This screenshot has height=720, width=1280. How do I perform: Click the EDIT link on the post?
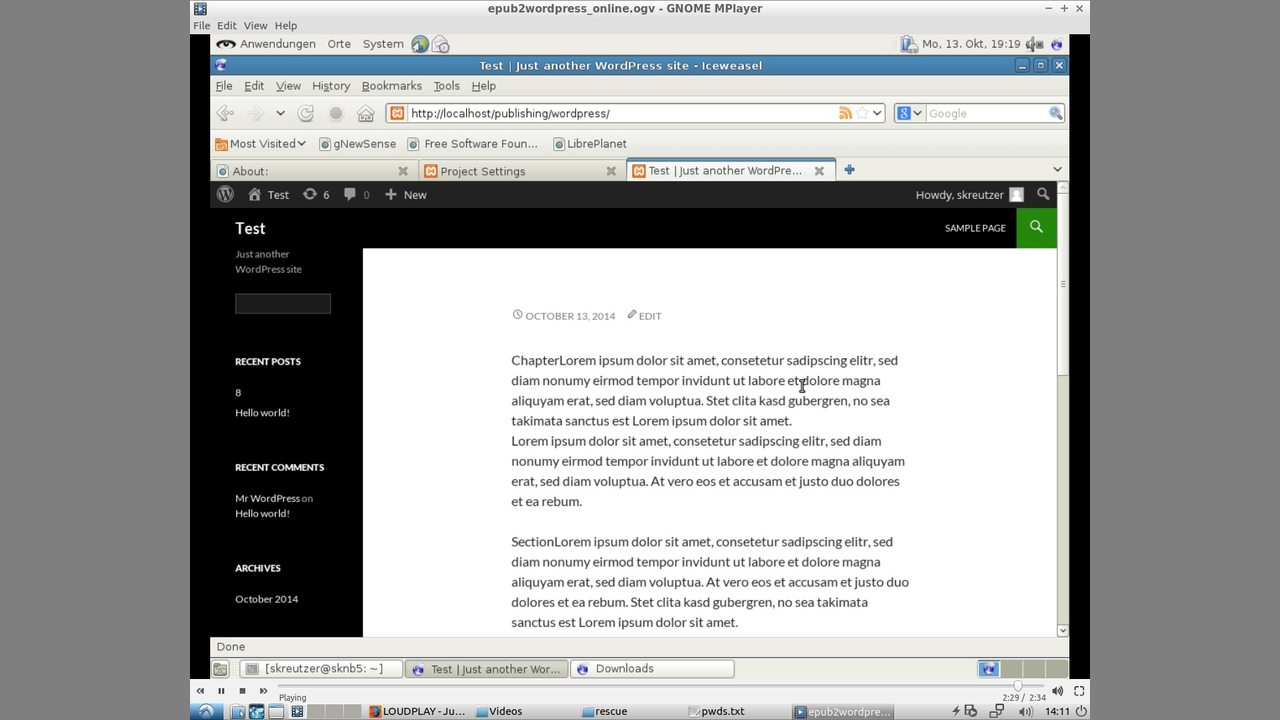[650, 316]
